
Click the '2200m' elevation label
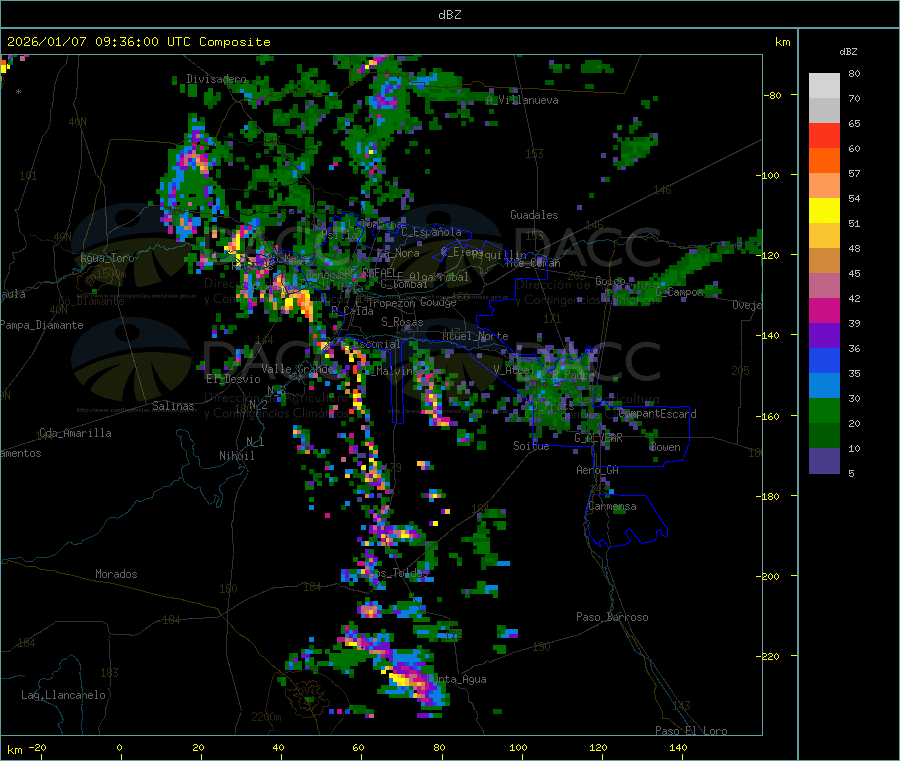pos(266,717)
